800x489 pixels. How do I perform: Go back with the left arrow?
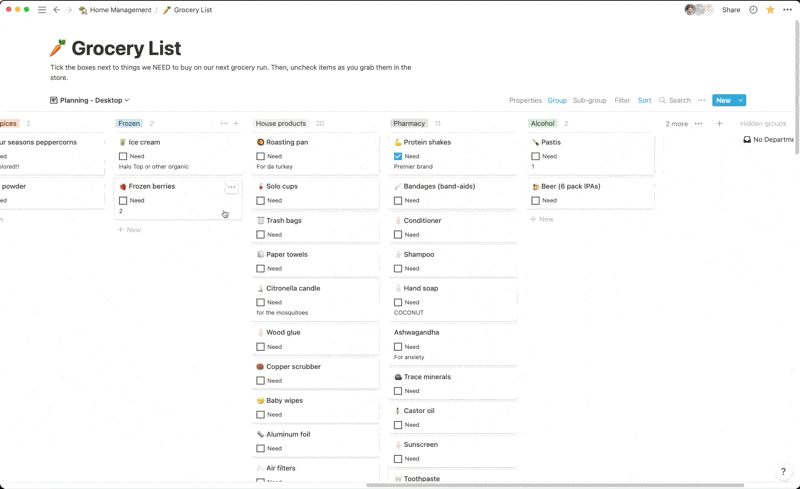[56, 10]
